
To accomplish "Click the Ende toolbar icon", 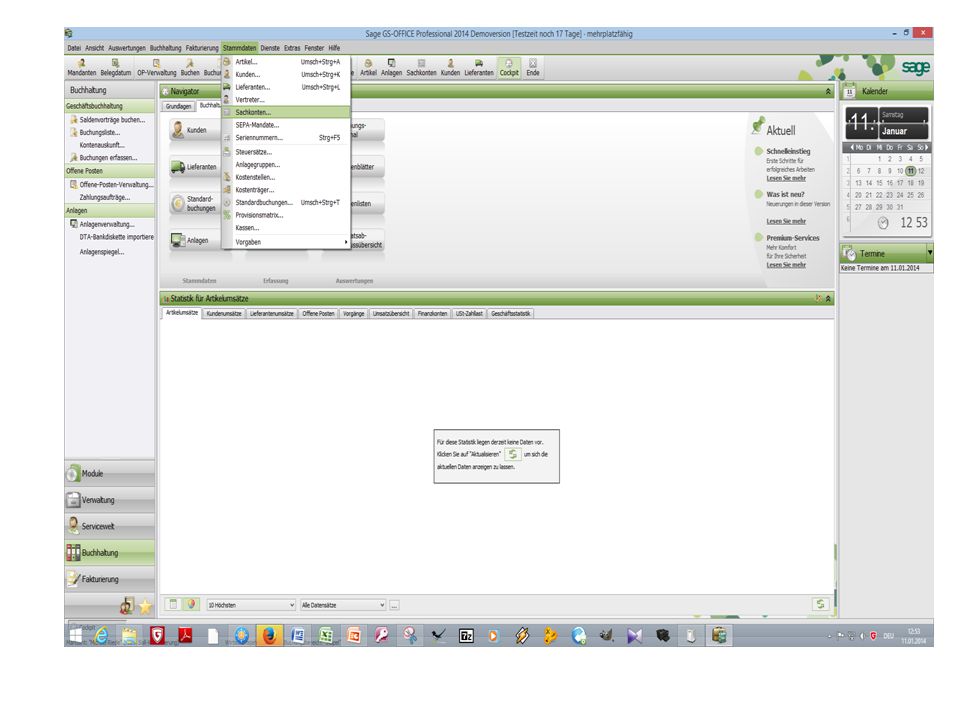I will tap(533, 67).
